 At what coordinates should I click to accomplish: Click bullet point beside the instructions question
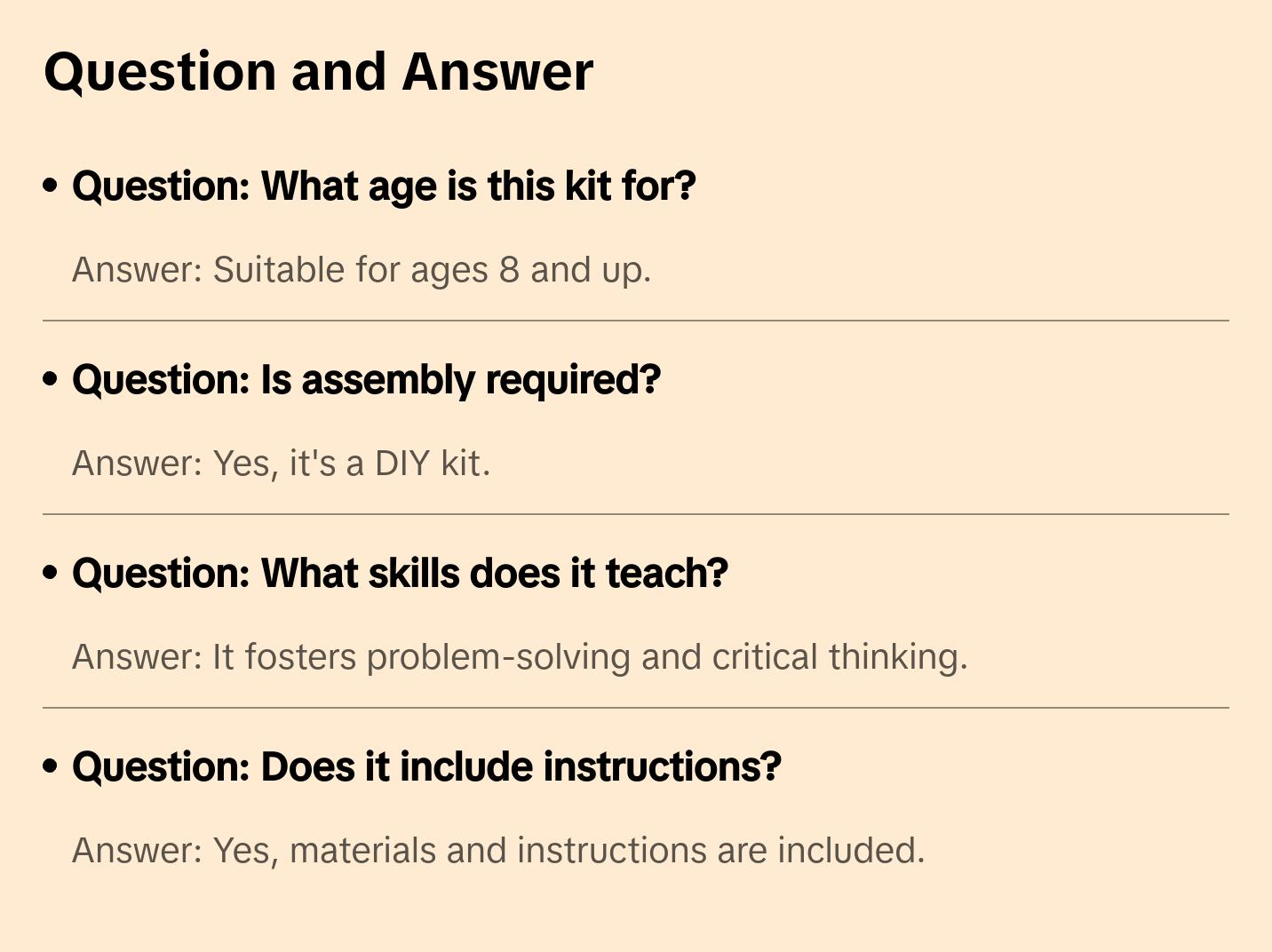tap(51, 766)
